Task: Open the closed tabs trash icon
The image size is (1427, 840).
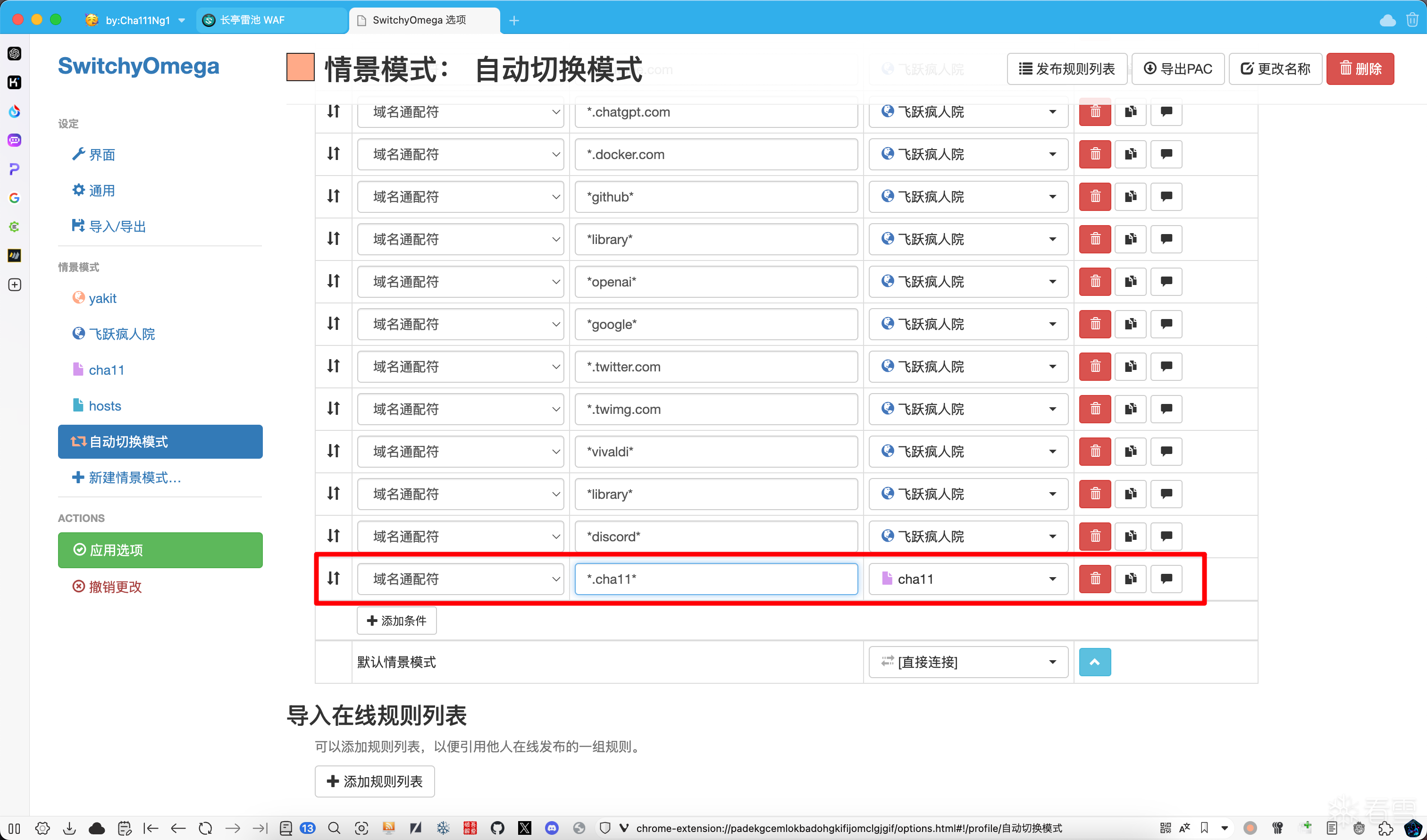Action: tap(1412, 20)
